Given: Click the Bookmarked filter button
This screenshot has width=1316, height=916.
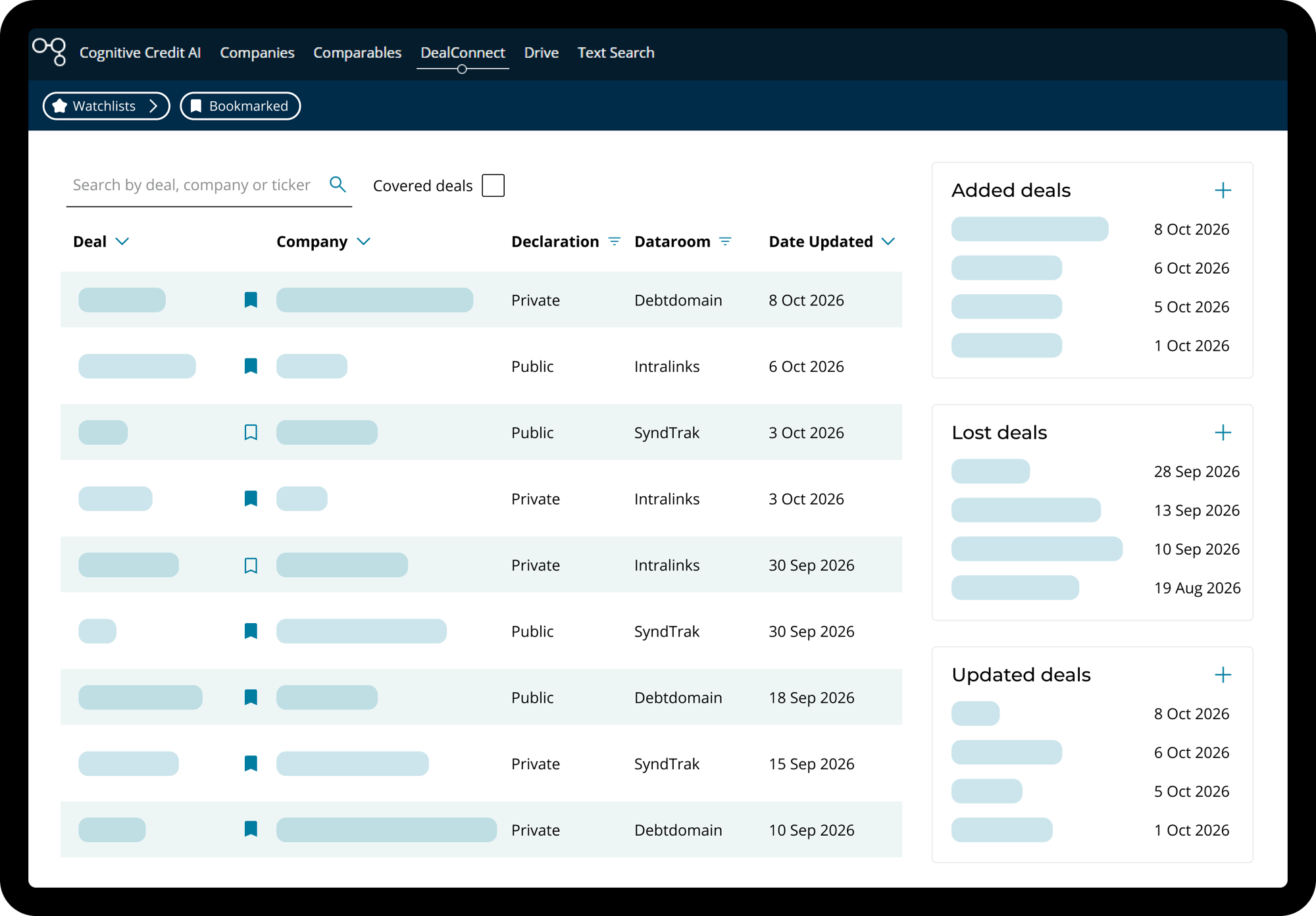Looking at the screenshot, I should pyautogui.click(x=240, y=106).
